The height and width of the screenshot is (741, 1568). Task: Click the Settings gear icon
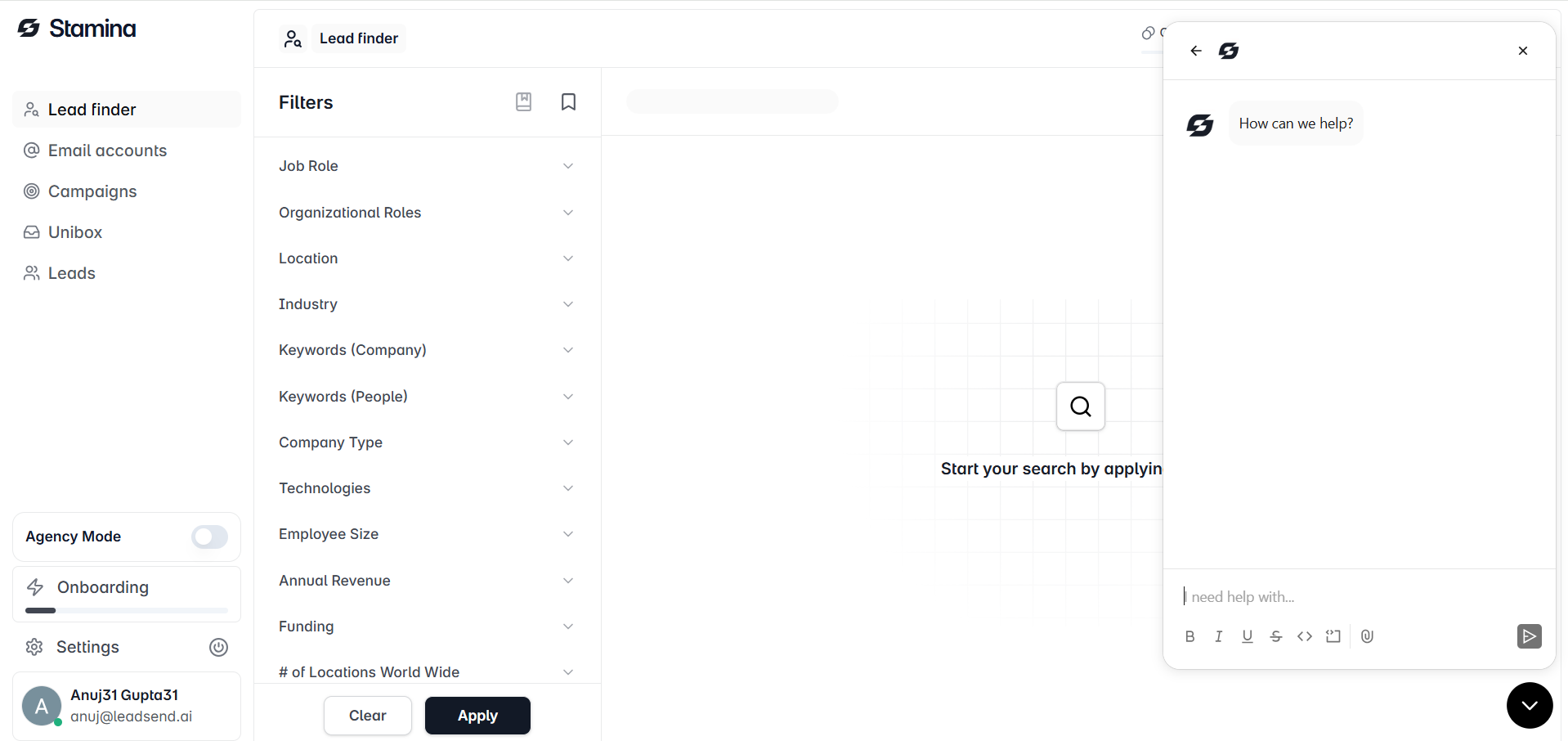pyautogui.click(x=34, y=647)
